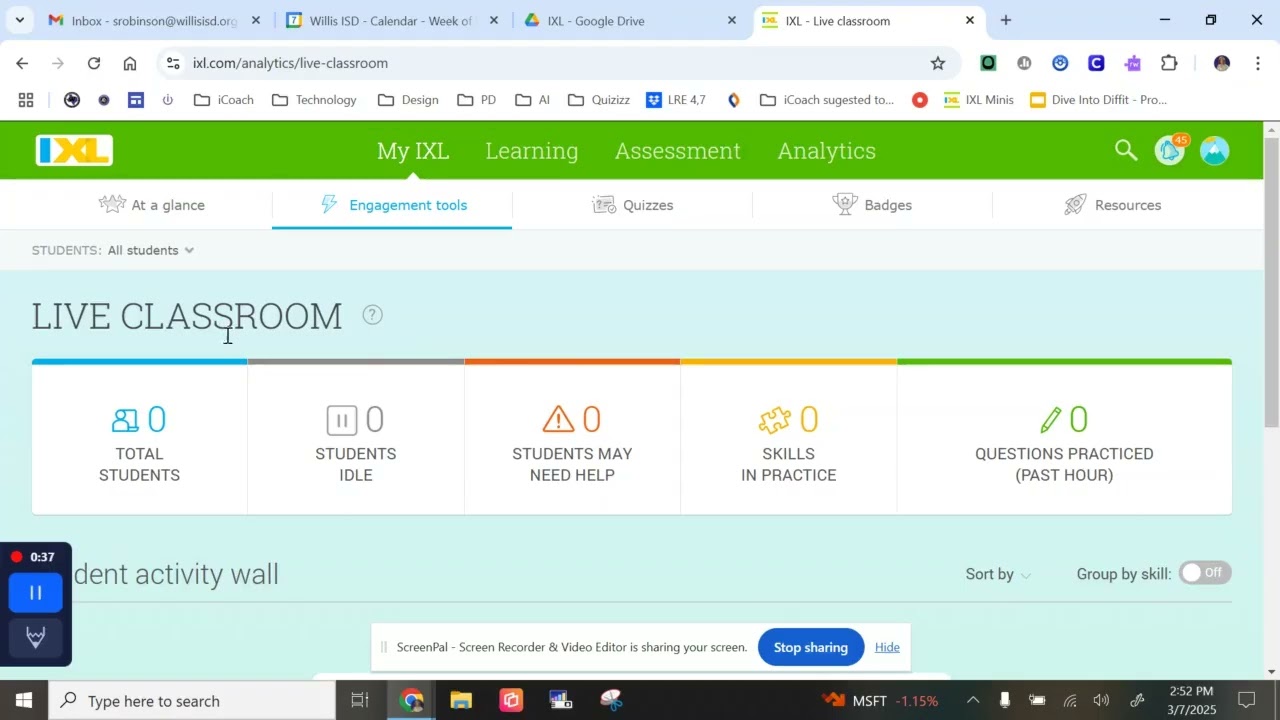The height and width of the screenshot is (720, 1280).
Task: Open the IXL search magnifier
Action: [1126, 150]
